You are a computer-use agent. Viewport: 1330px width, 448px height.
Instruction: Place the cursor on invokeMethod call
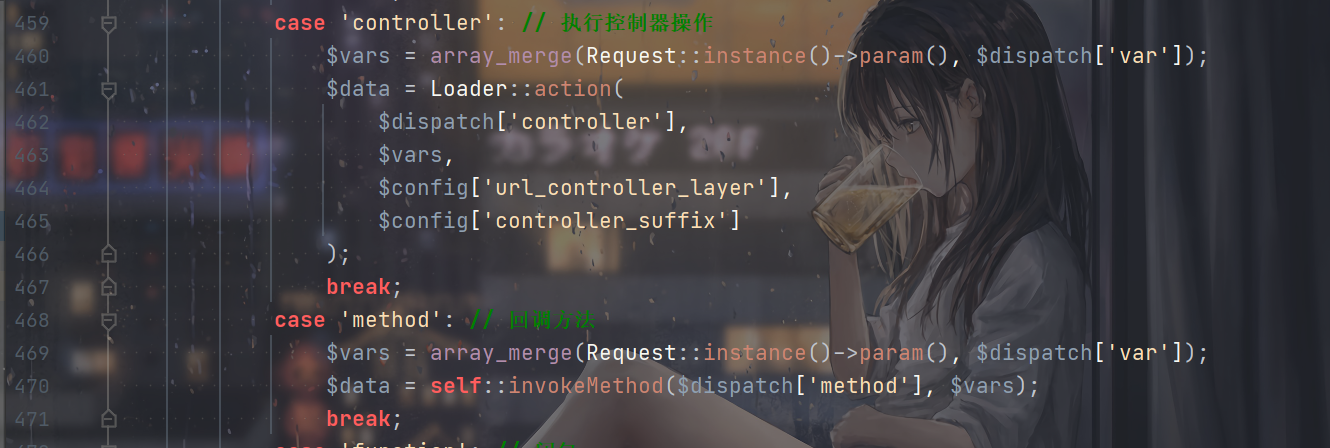pos(586,386)
